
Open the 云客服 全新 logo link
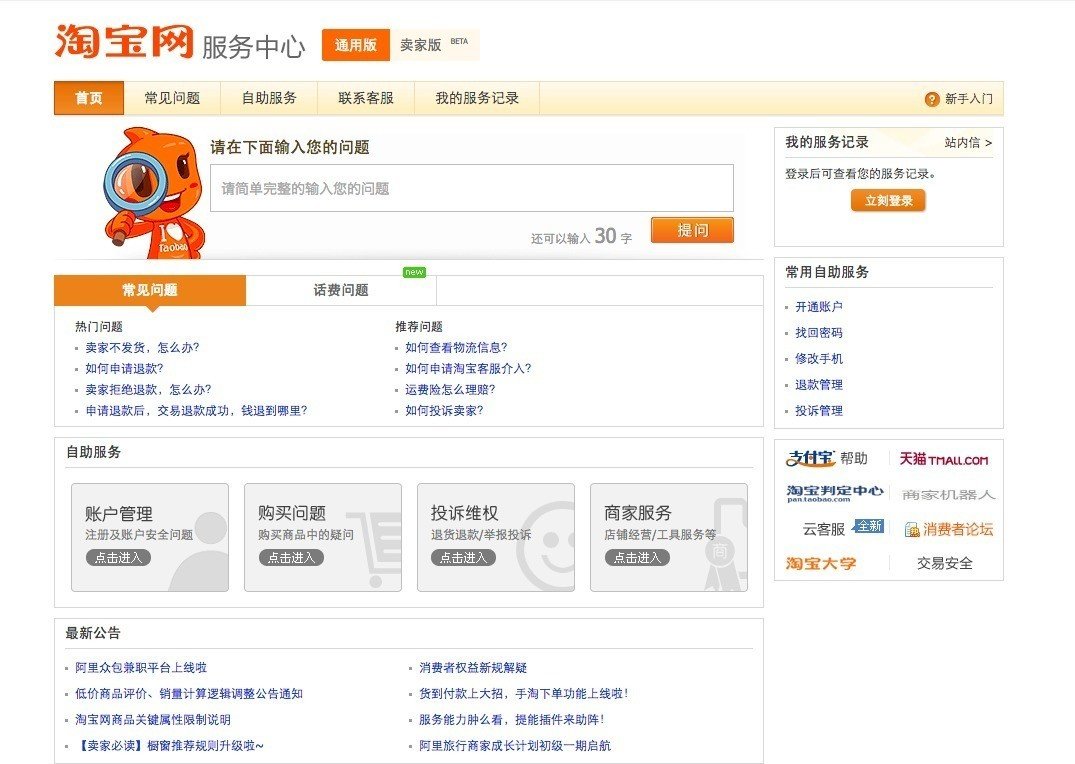(x=843, y=529)
